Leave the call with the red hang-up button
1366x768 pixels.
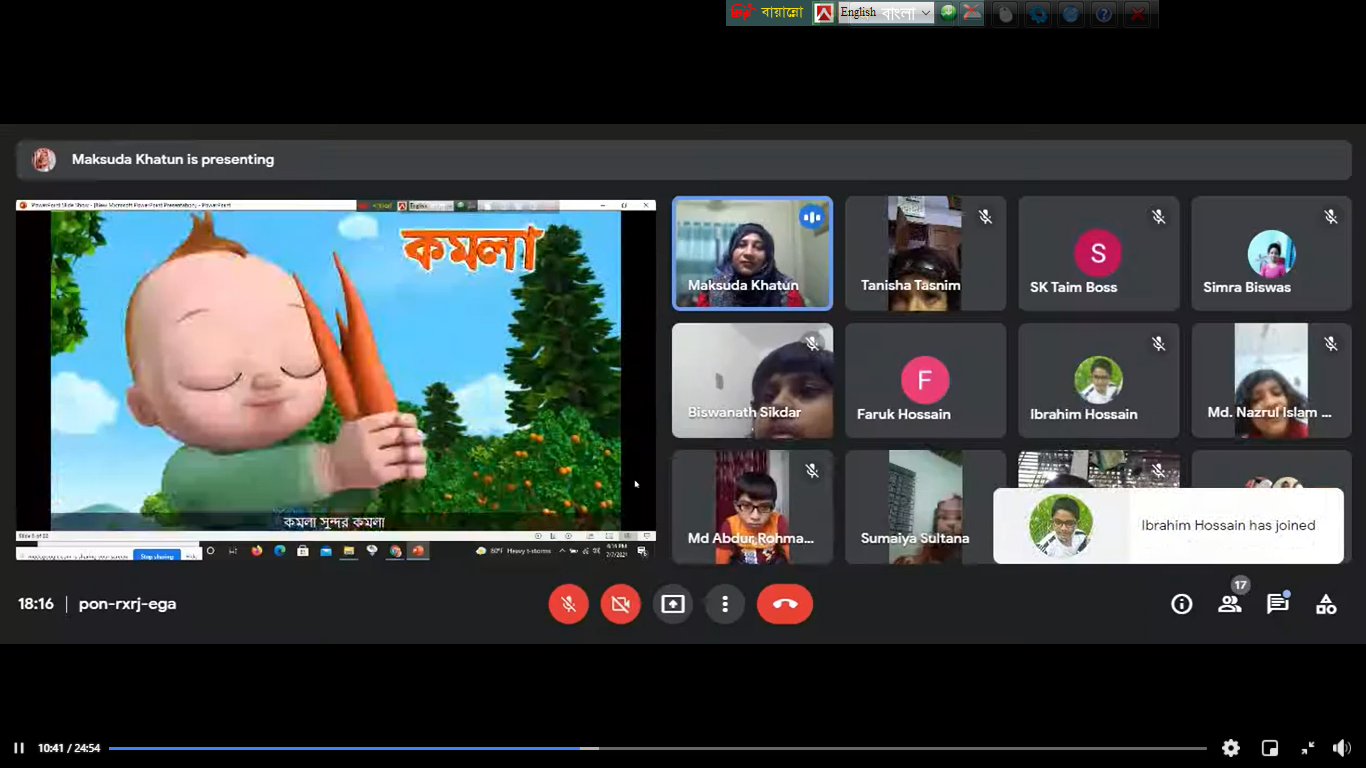785,604
